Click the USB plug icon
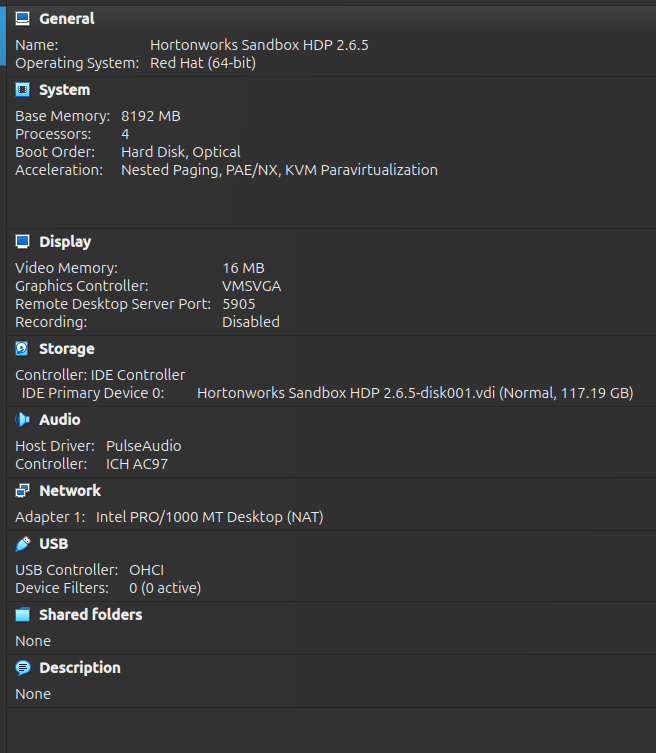656x753 pixels. [x=23, y=544]
